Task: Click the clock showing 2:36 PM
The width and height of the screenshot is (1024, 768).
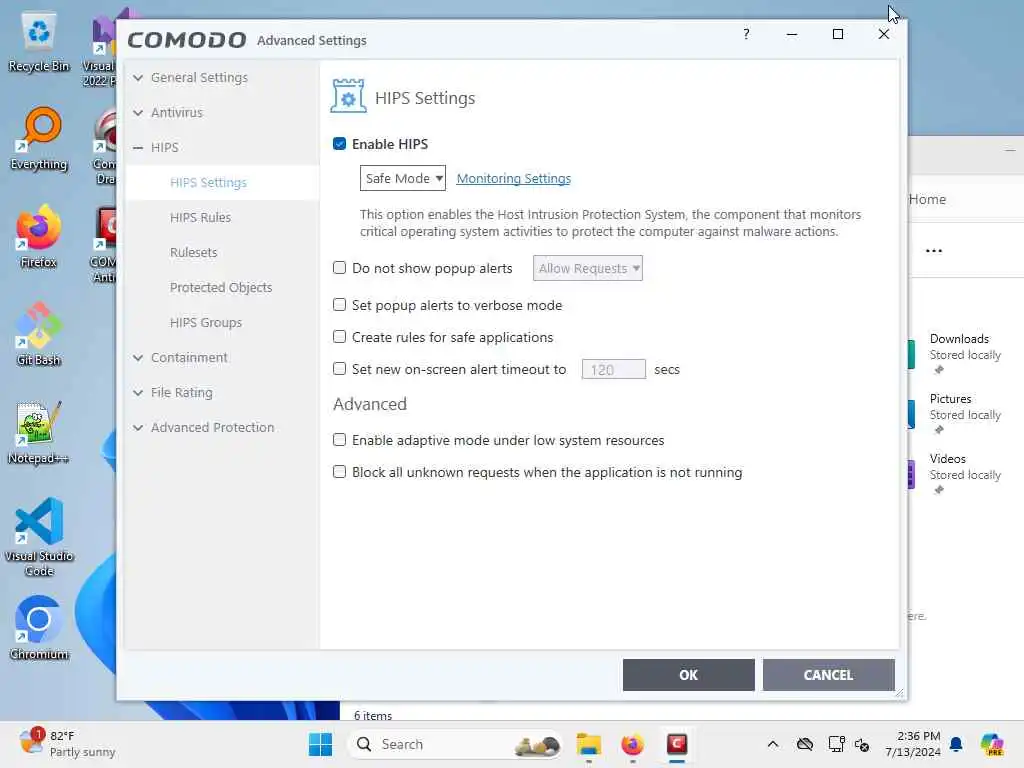Action: [x=913, y=744]
